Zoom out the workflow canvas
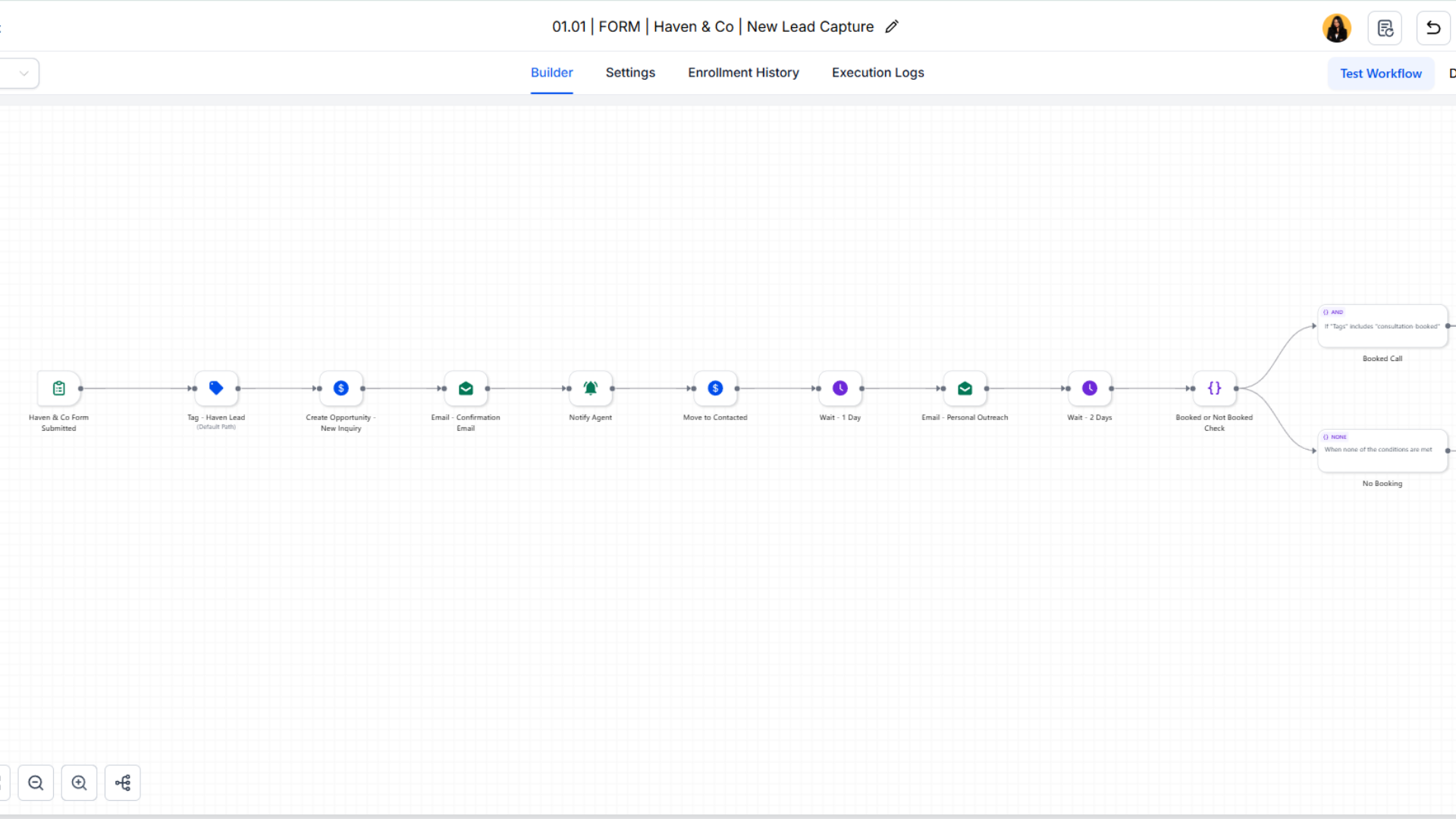1456x819 pixels. coord(36,783)
